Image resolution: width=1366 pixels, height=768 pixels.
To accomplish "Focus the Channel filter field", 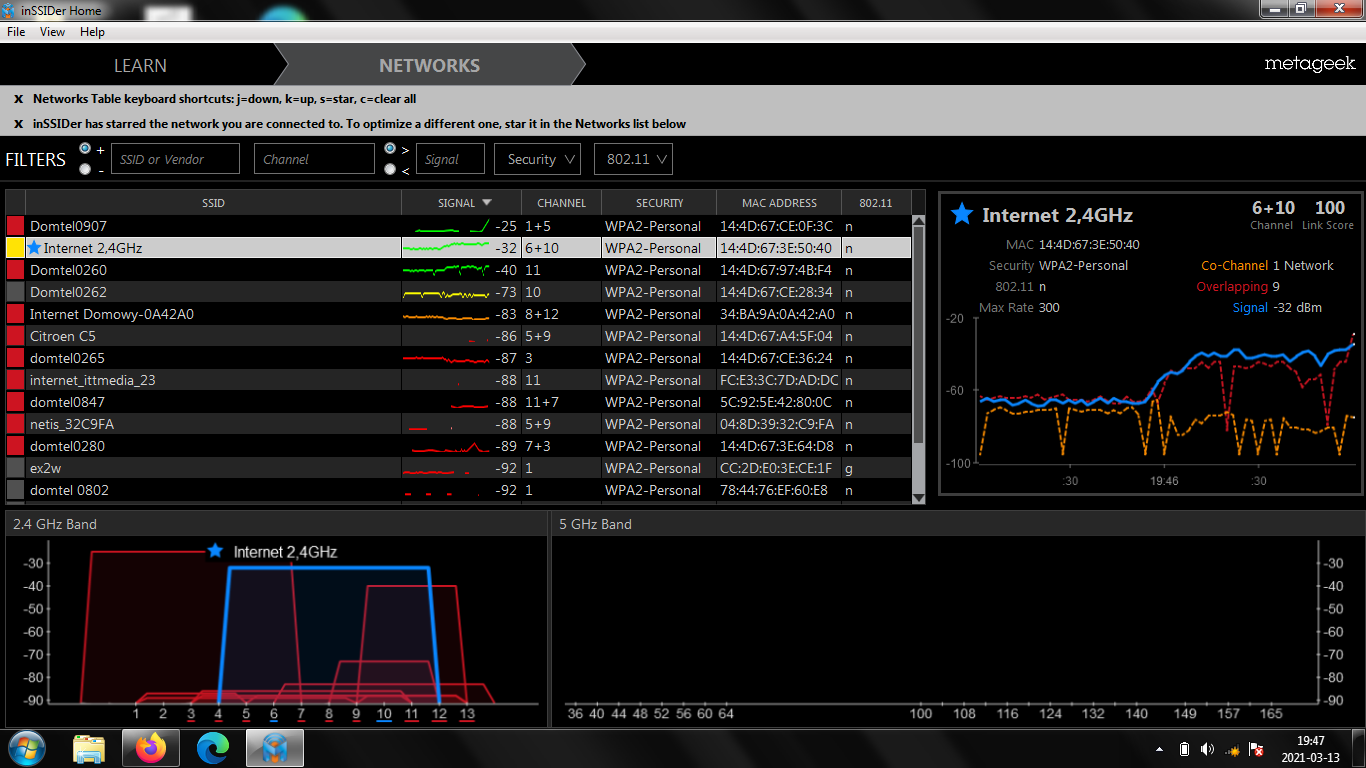I will 314,159.
